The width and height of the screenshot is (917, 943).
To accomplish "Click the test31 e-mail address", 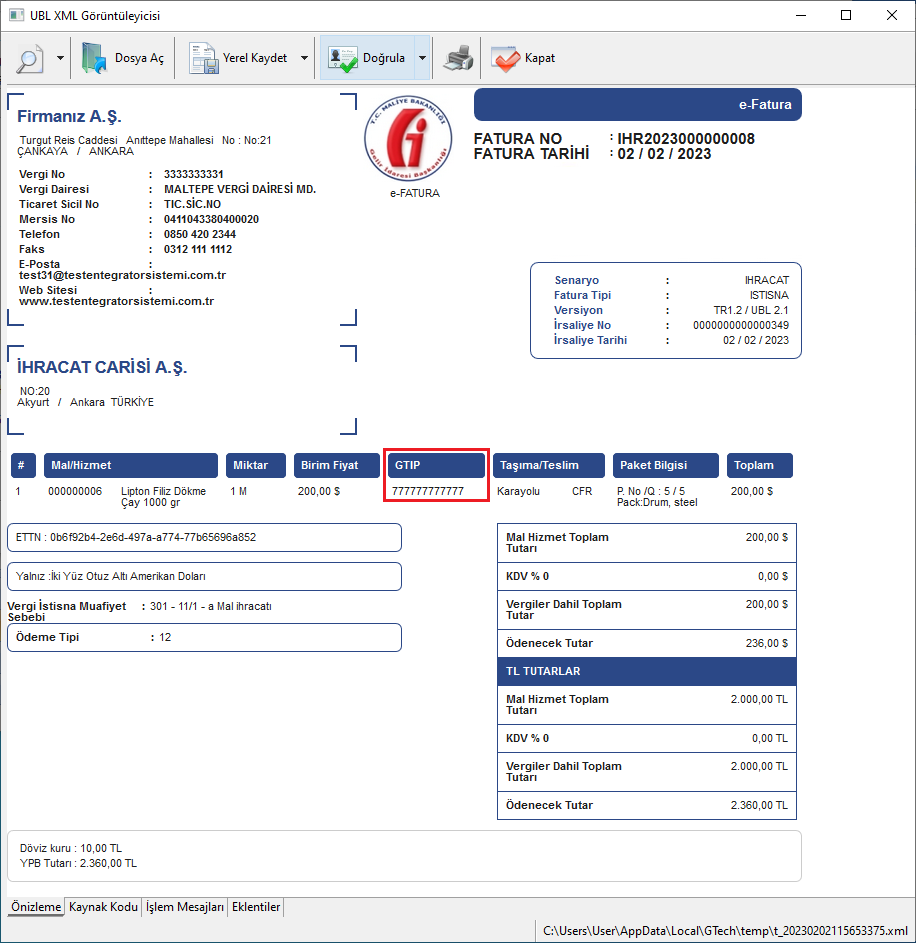I will [122, 275].
